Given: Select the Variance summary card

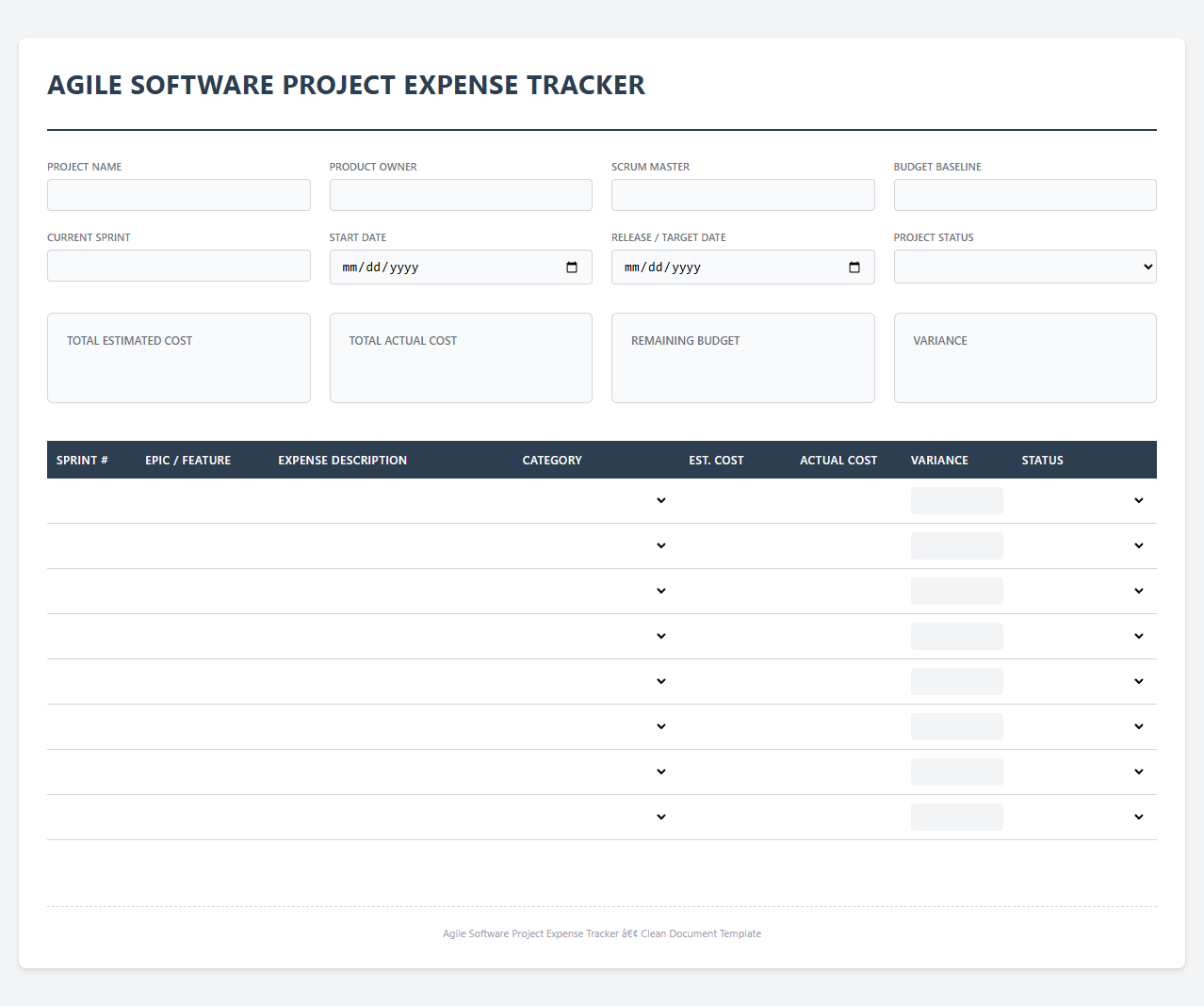Looking at the screenshot, I should coord(1025,358).
